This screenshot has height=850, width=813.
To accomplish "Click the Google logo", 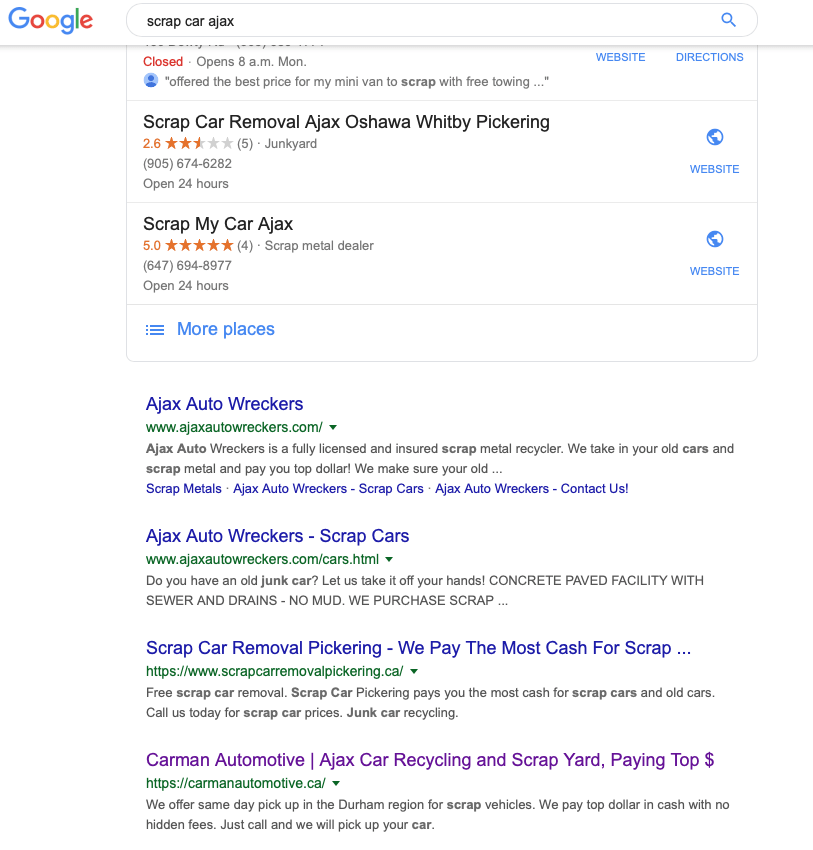I will click(50, 21).
